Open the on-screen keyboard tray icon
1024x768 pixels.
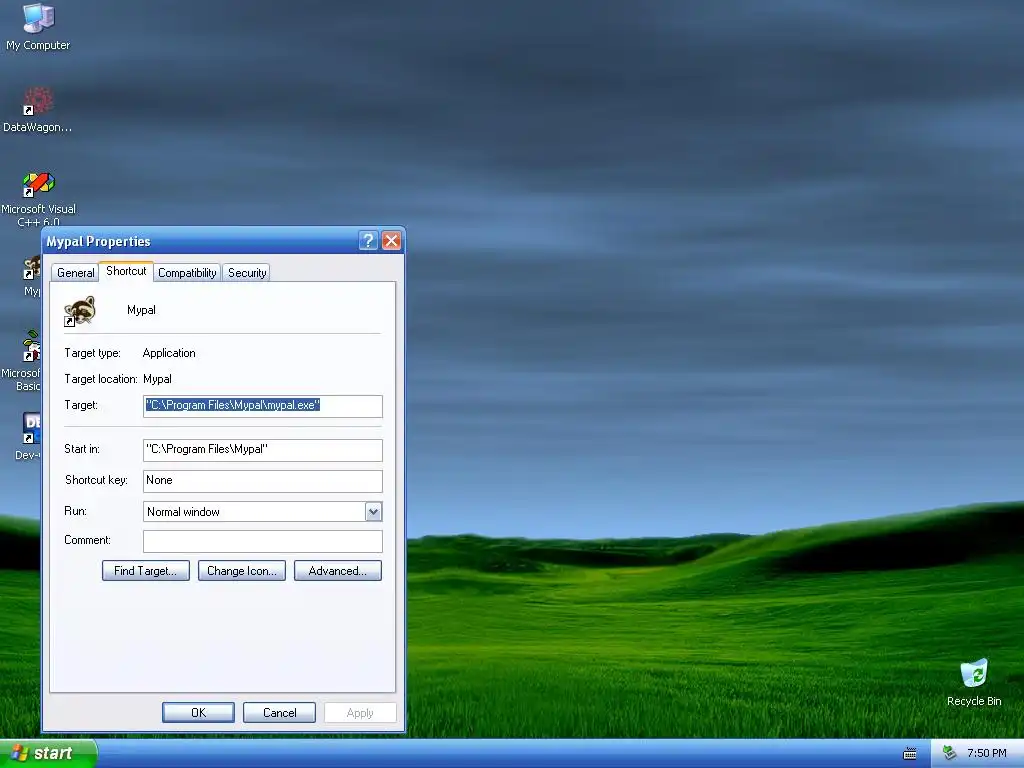910,754
